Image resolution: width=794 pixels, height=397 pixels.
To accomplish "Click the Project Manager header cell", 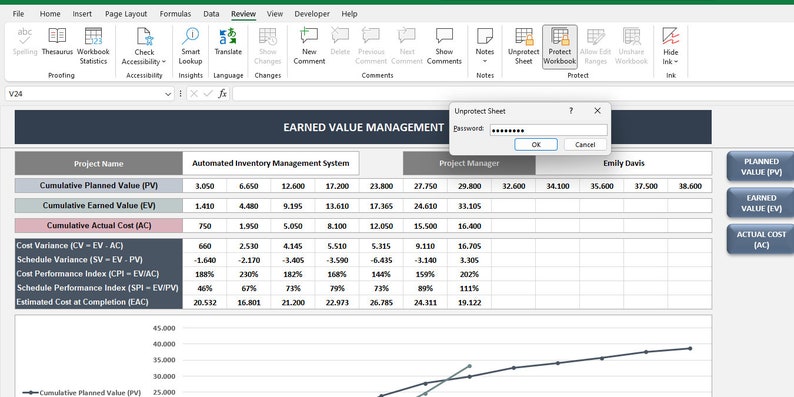I will tap(469, 164).
